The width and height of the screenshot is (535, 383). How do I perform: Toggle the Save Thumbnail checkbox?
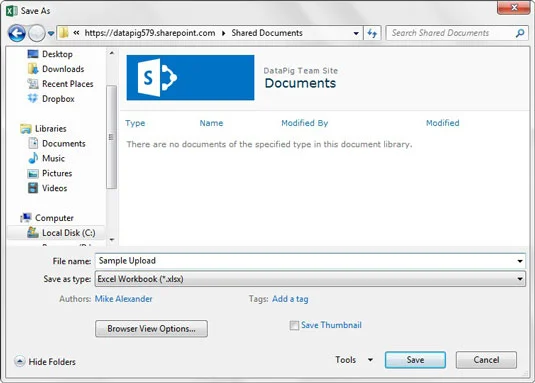(x=294, y=325)
